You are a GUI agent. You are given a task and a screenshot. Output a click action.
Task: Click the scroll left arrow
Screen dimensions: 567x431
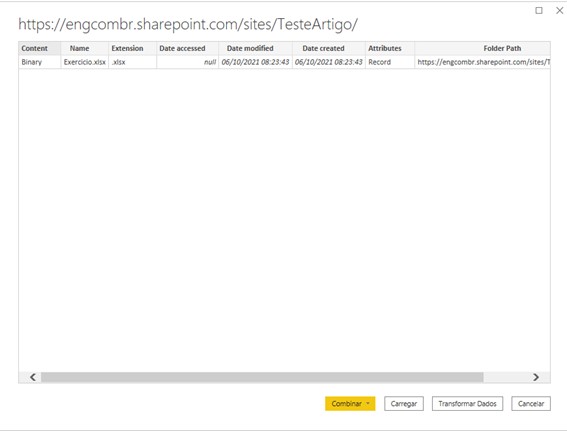[x=33, y=377]
